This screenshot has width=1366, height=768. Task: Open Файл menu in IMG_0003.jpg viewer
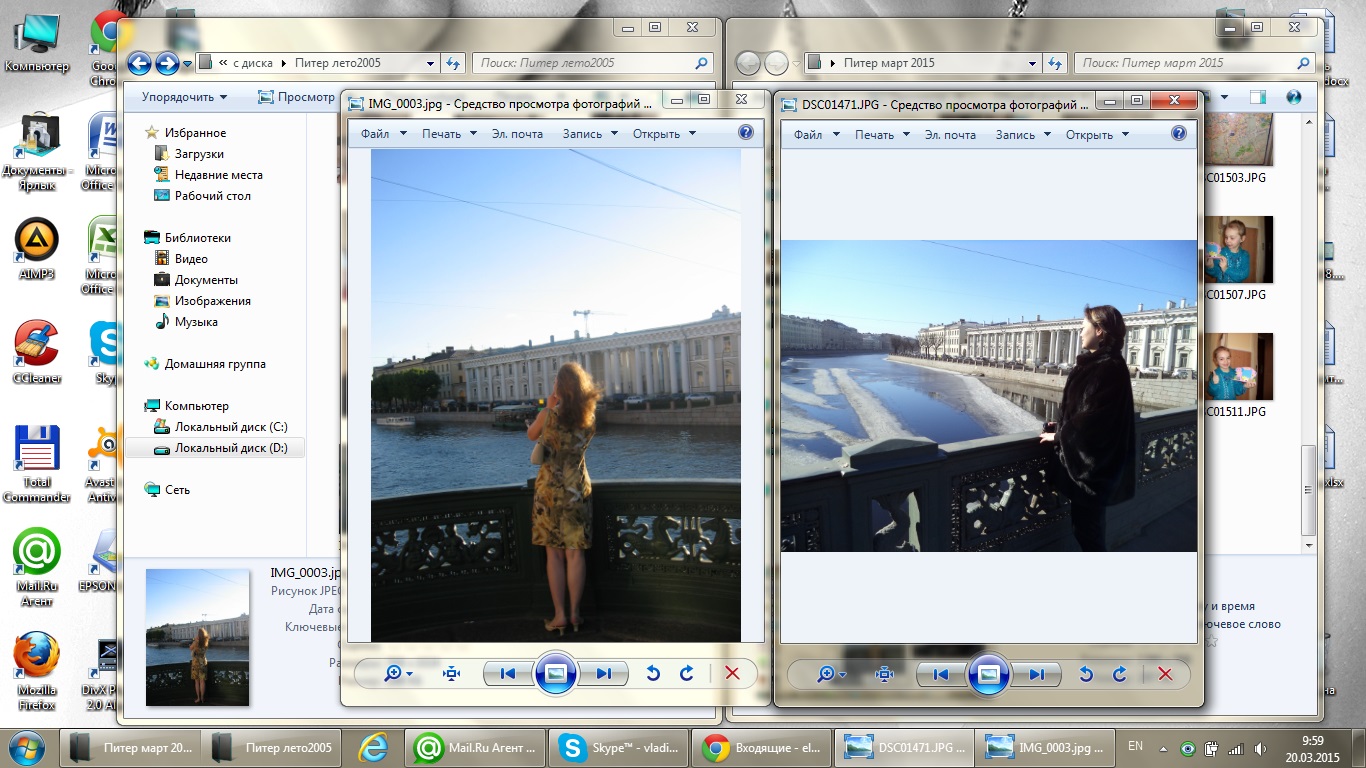click(384, 133)
